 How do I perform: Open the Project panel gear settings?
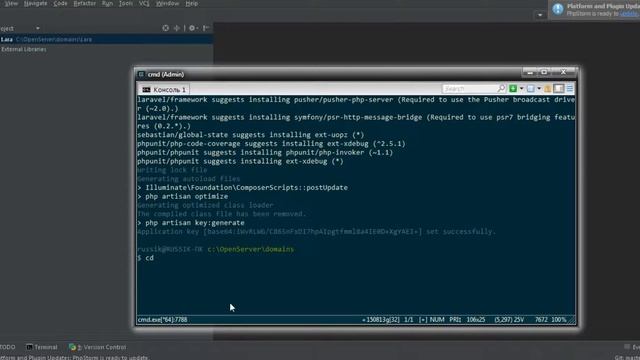pyautogui.click(x=192, y=28)
